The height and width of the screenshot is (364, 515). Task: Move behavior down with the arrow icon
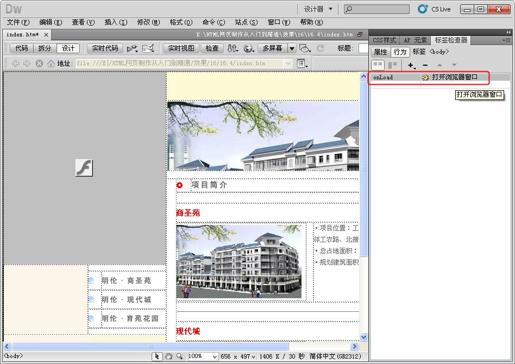[x=454, y=65]
